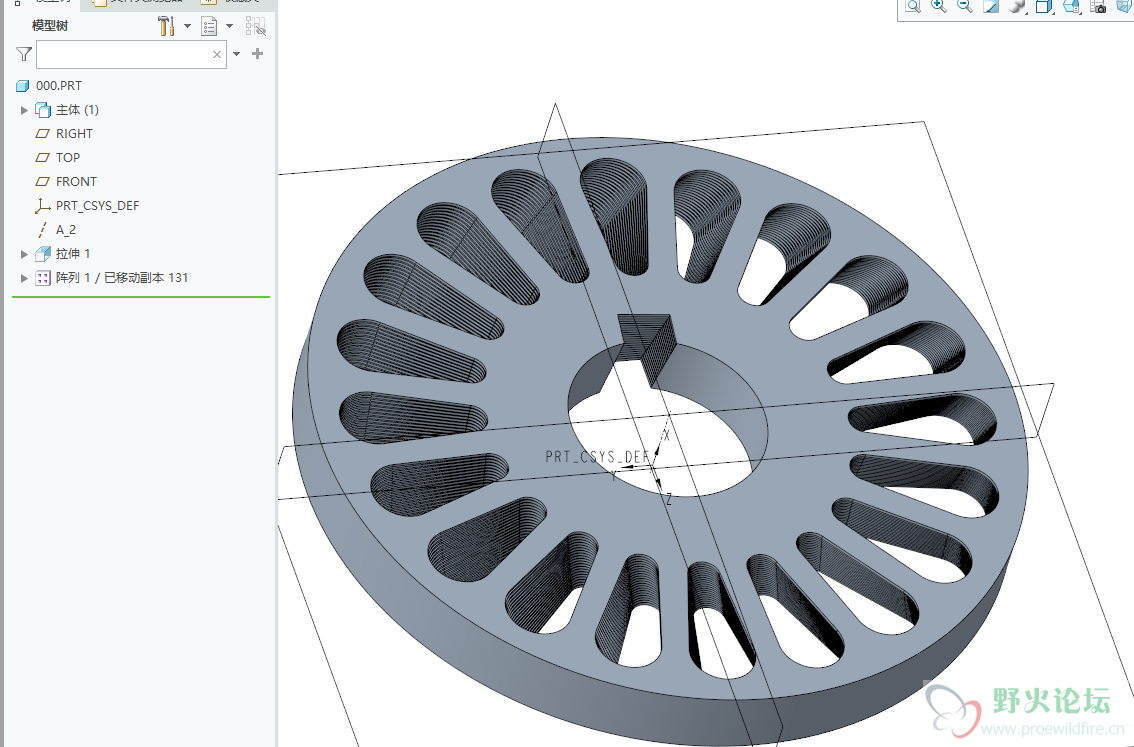Open the saved orientations icon

(1072, 7)
